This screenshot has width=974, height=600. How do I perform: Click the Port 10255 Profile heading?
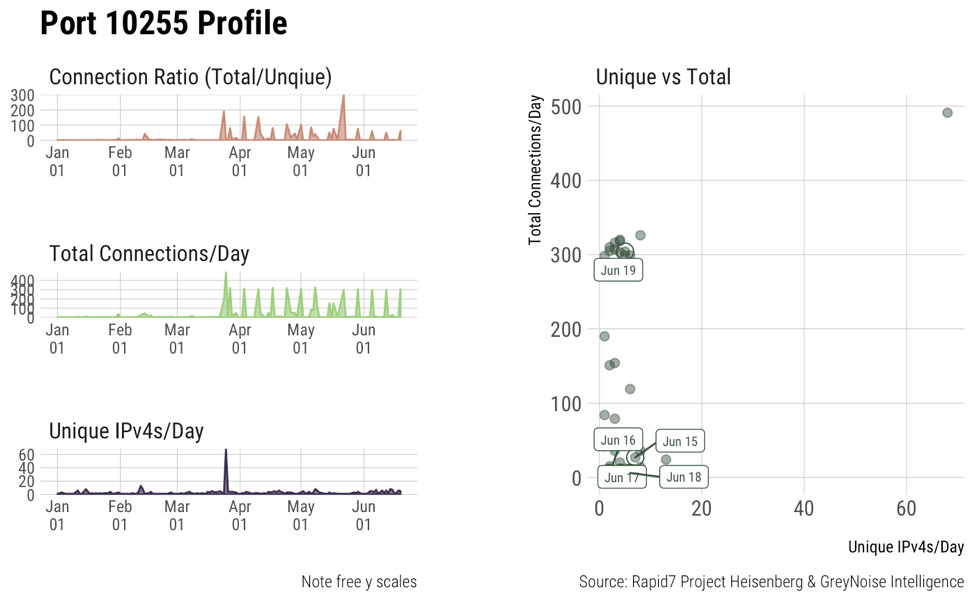pyautogui.click(x=163, y=24)
